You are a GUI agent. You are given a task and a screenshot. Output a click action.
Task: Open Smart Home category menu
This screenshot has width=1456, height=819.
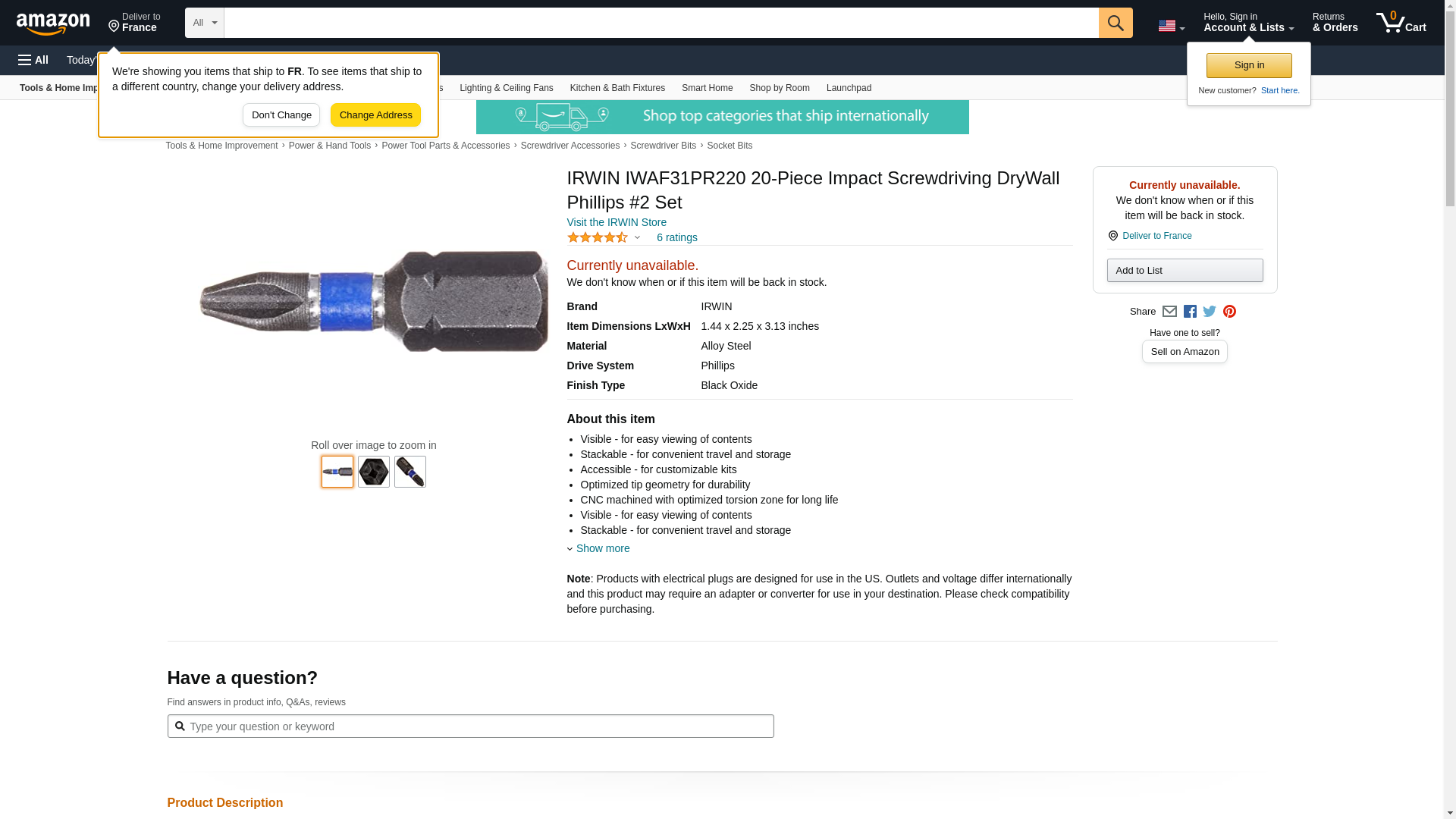point(707,88)
